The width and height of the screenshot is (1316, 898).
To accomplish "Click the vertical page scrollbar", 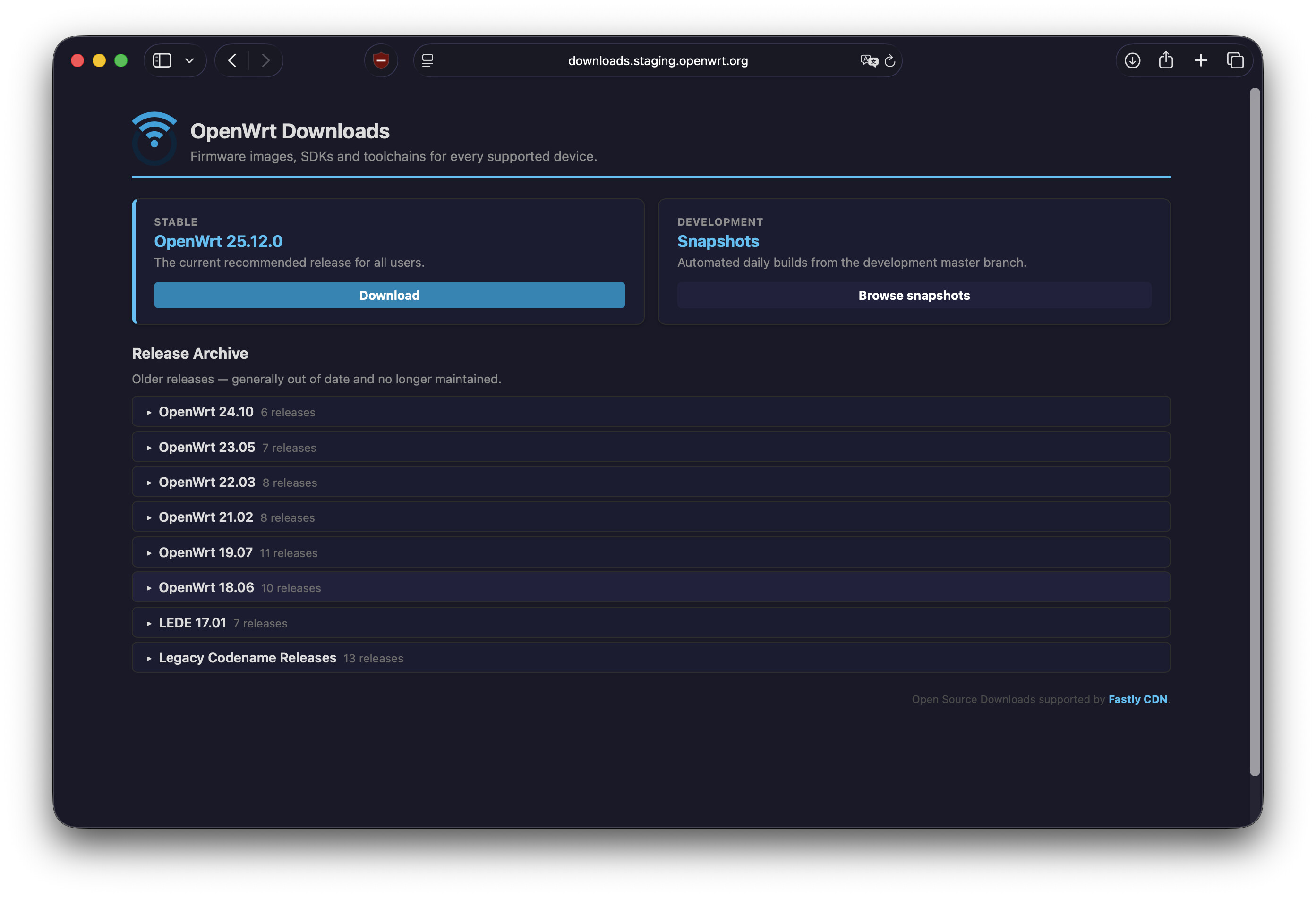I will 1256,430.
